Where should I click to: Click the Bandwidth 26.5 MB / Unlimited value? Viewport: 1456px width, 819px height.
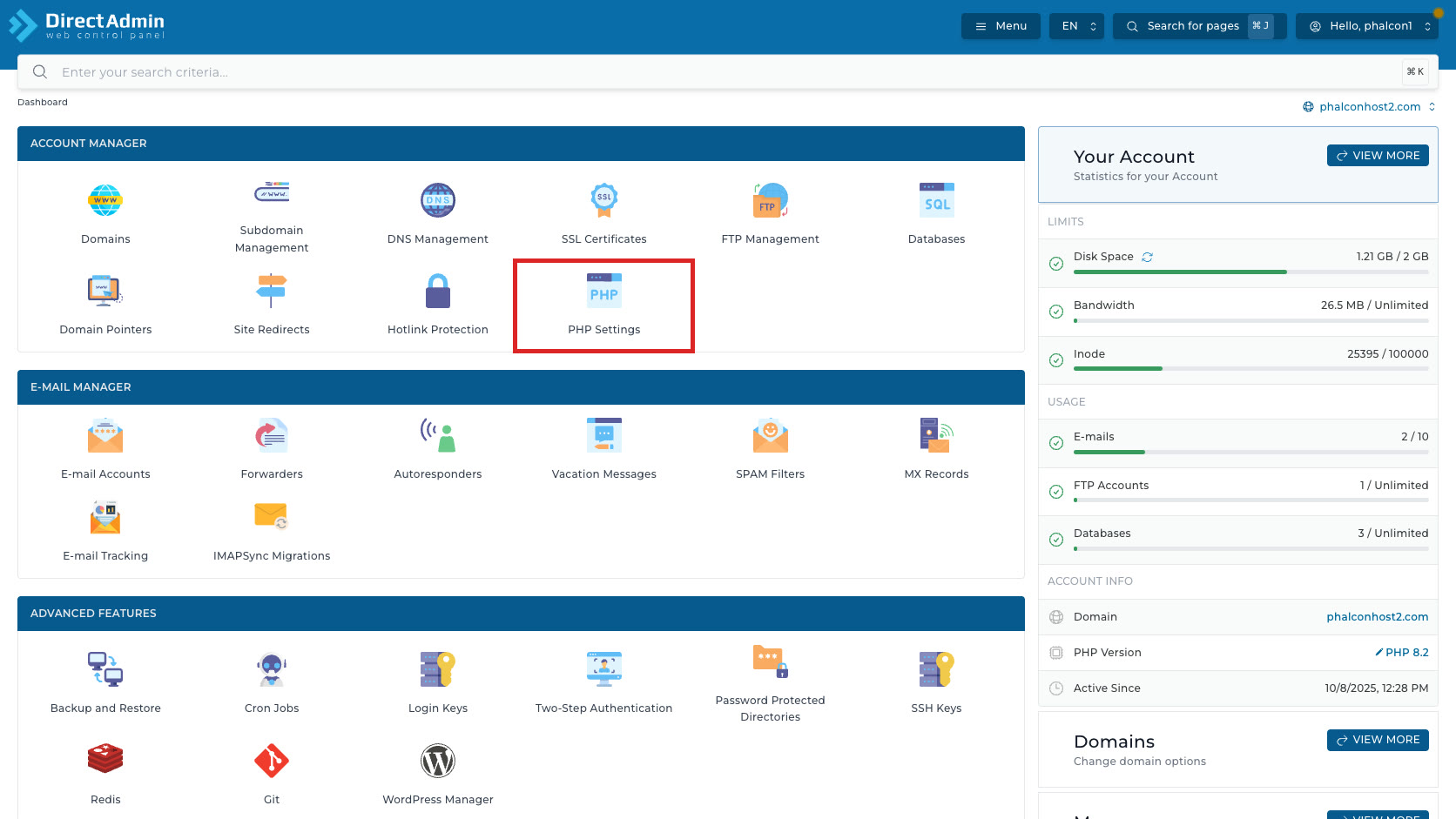1374,305
